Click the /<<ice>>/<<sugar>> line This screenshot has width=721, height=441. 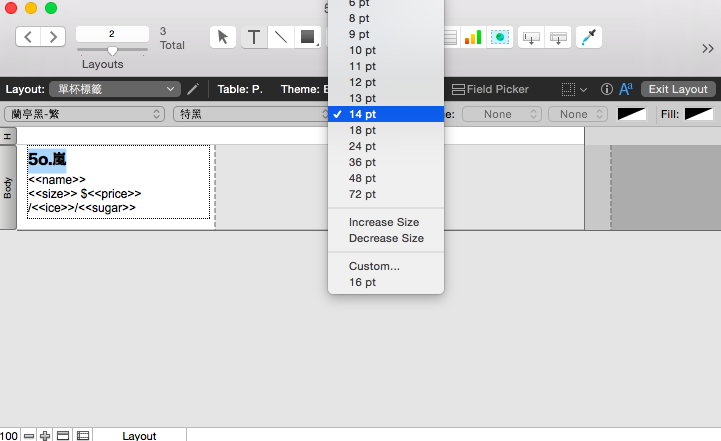pos(82,208)
